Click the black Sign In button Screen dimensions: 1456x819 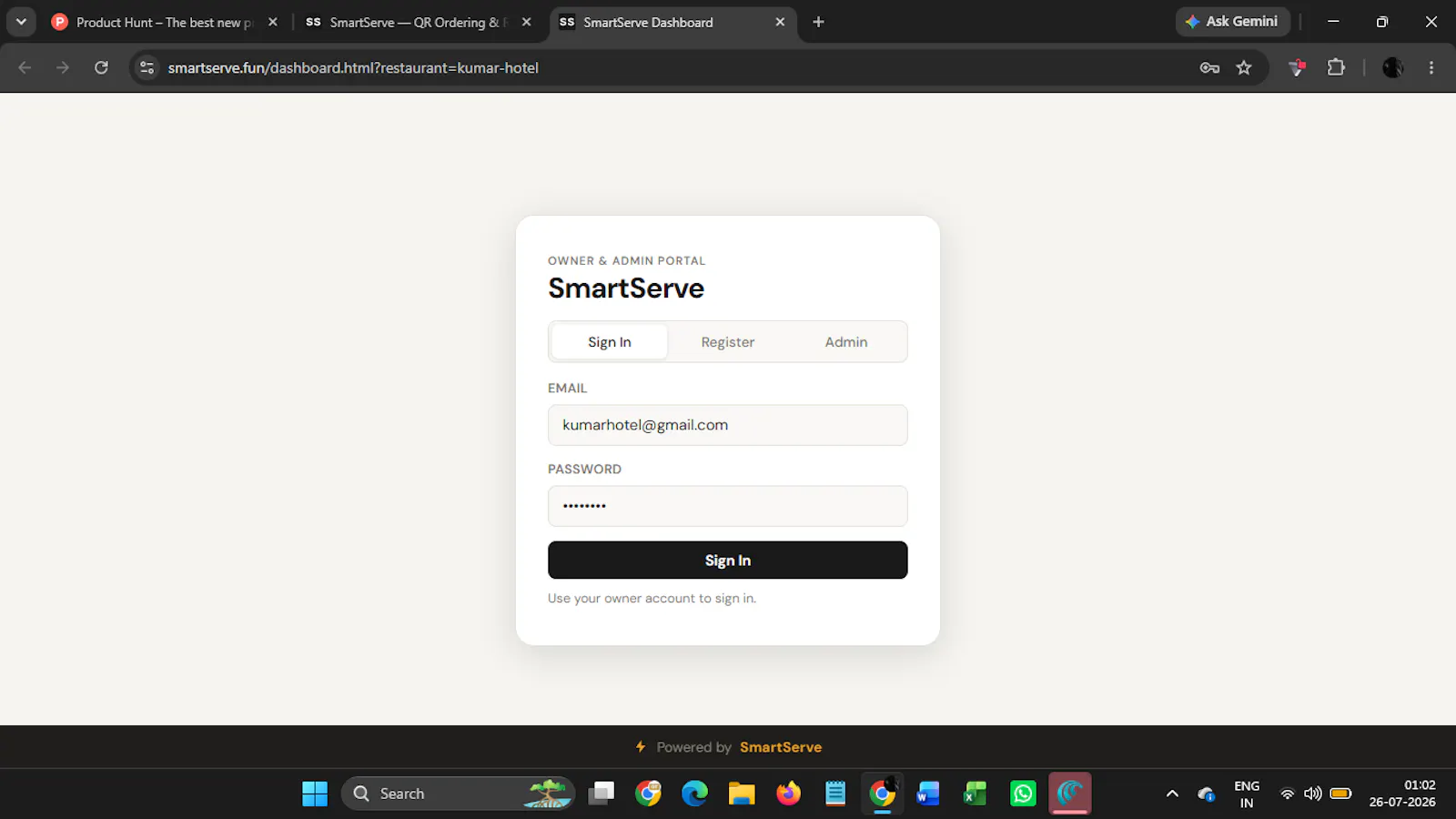728,561
